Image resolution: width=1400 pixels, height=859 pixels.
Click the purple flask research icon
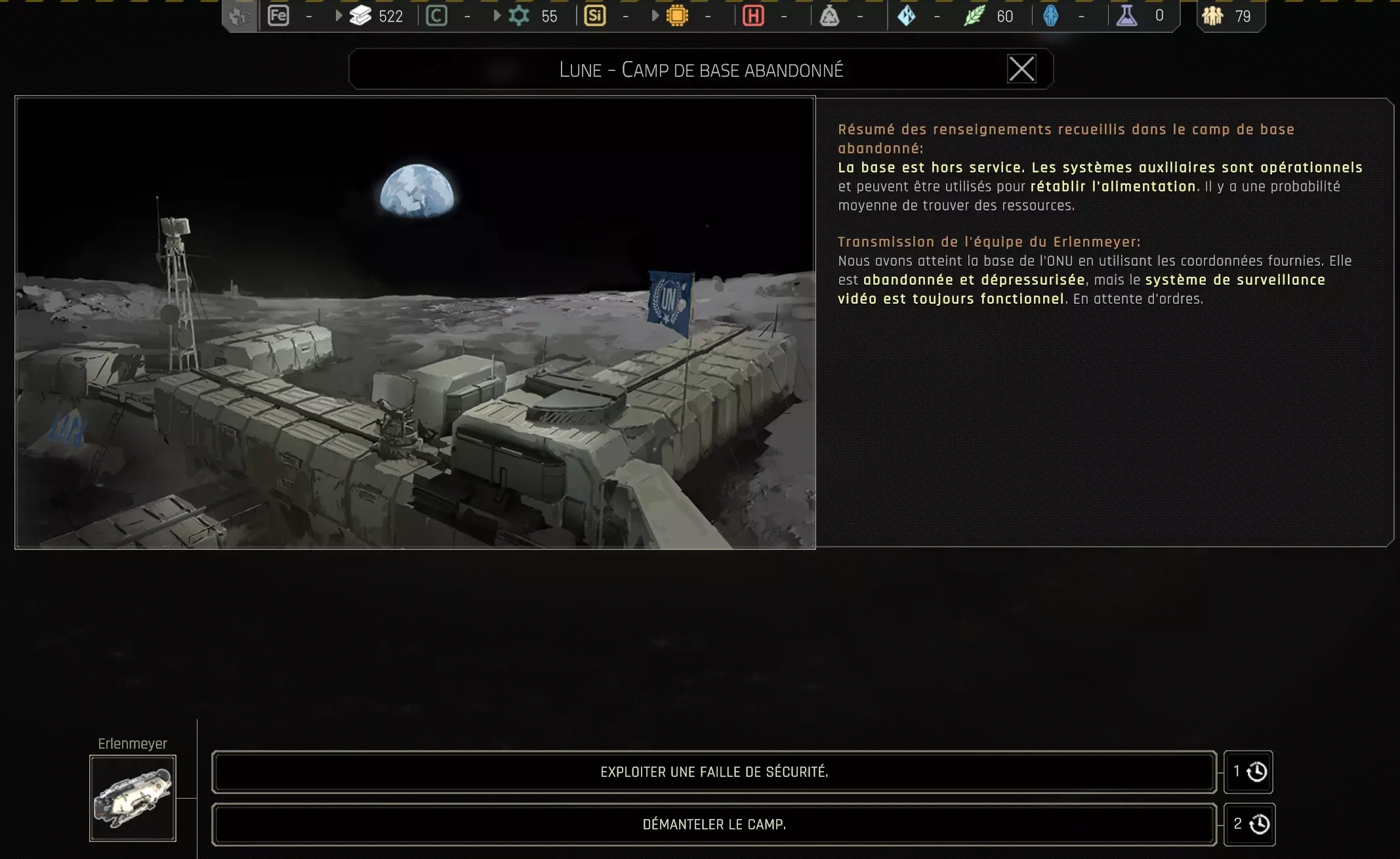tap(1126, 16)
